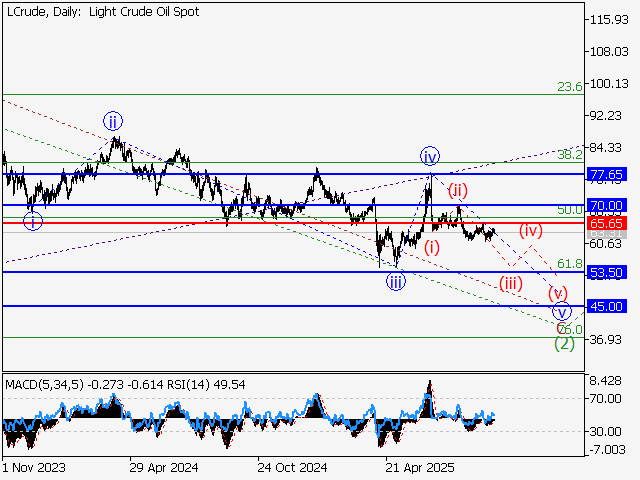The height and width of the screenshot is (480, 640).
Task: Click the 70.00 price level tag
Action: click(x=607, y=206)
